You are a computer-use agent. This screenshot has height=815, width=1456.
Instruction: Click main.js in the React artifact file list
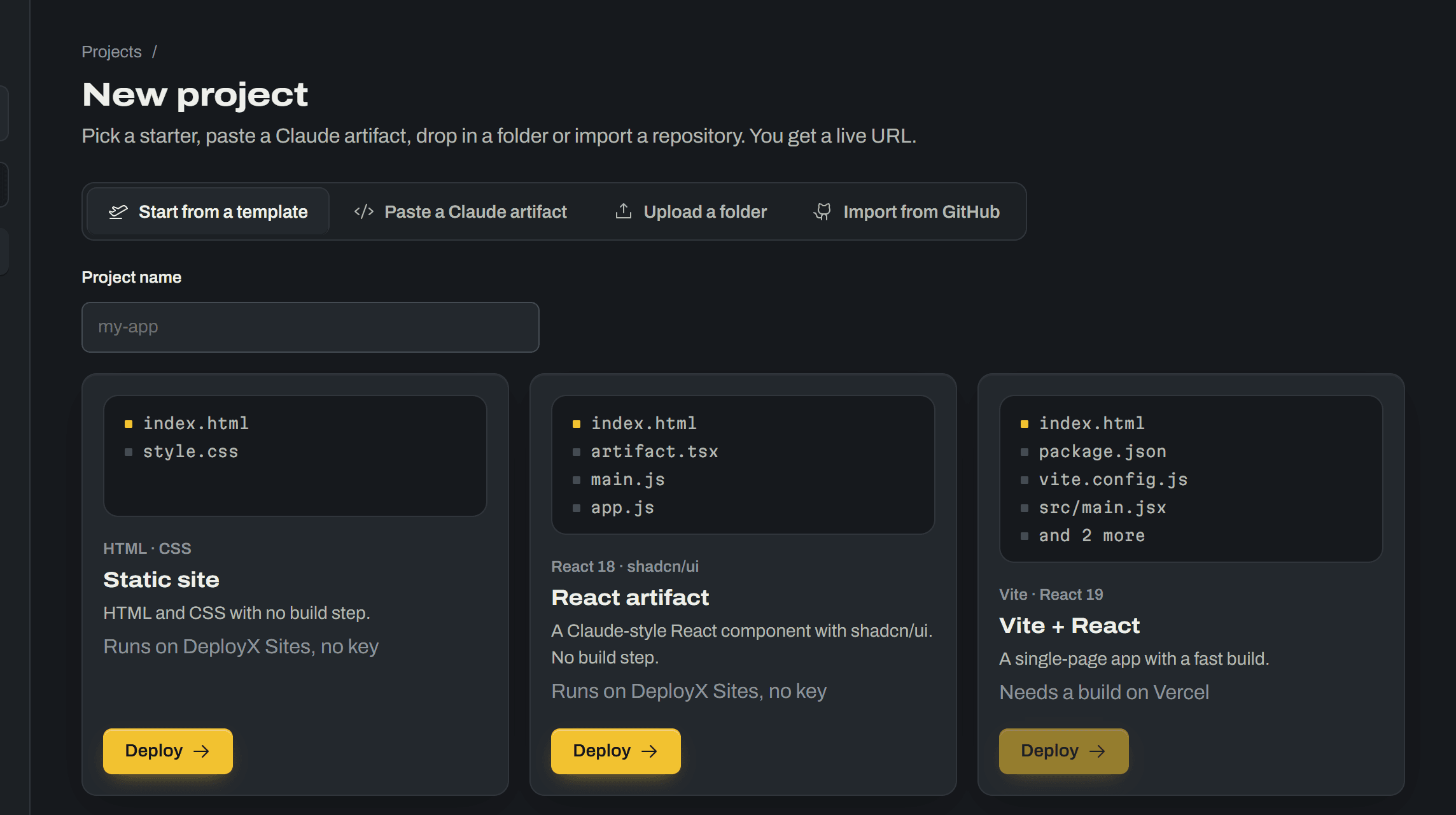[x=627, y=479]
